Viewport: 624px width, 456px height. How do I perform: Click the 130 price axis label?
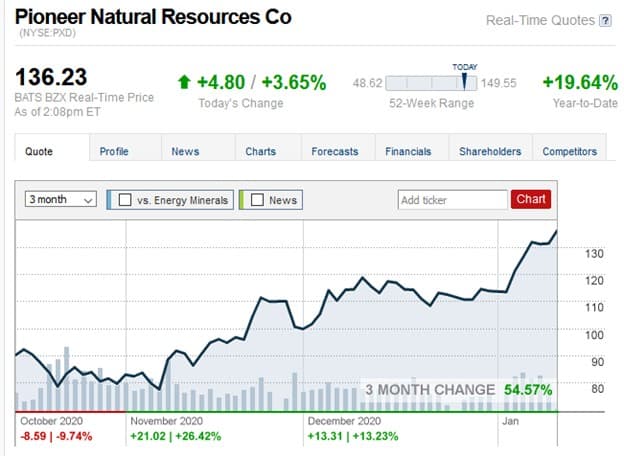pos(594,253)
